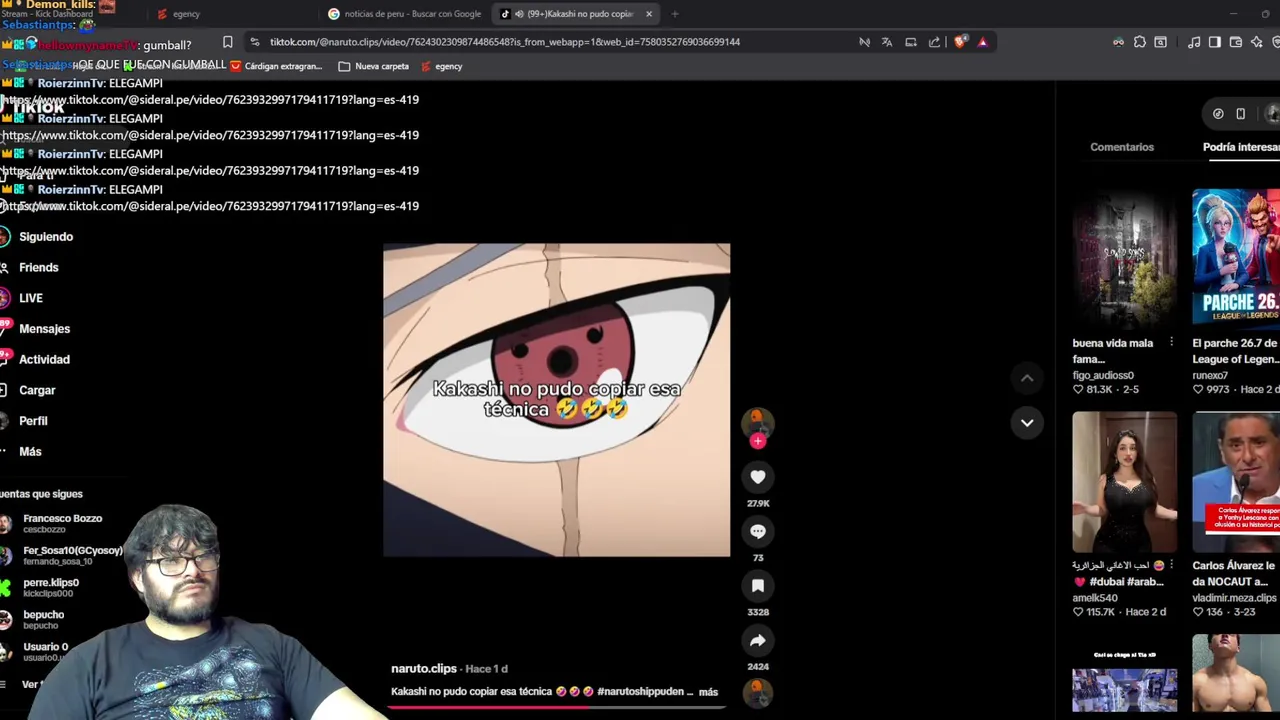Switch to the Podría interesarte tab

[1241, 147]
